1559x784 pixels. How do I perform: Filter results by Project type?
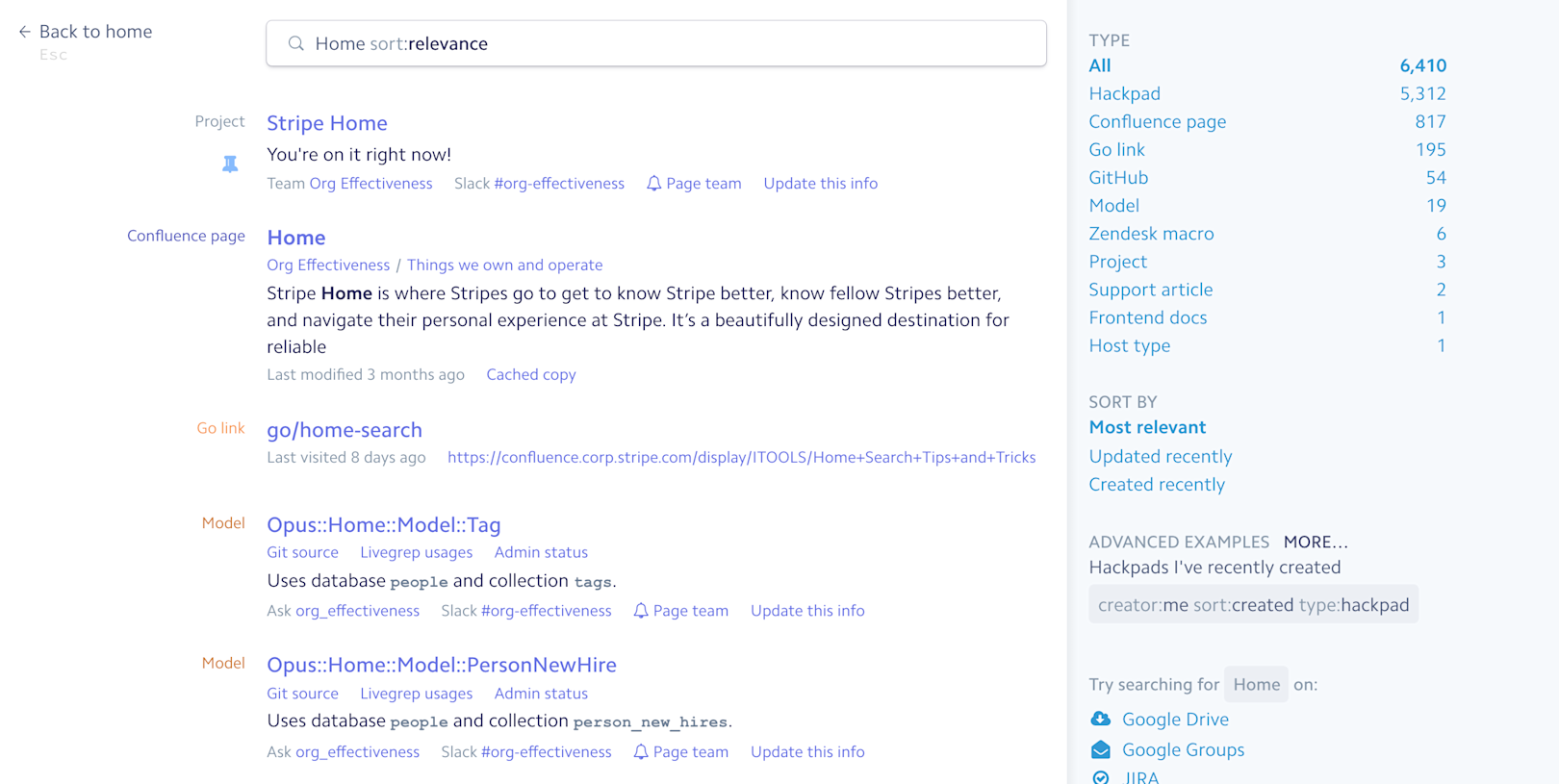click(1117, 262)
